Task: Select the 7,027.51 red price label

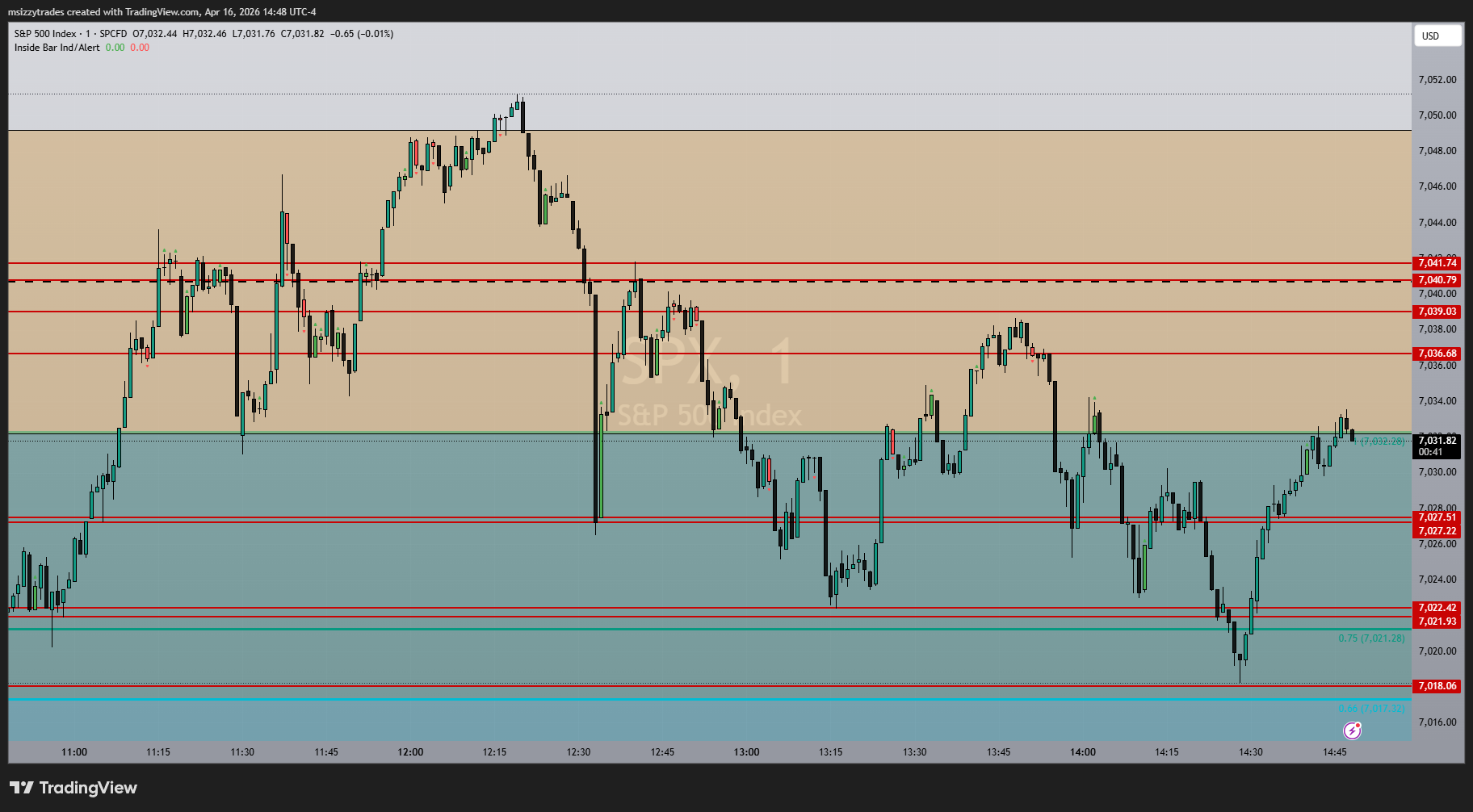Action: click(1437, 517)
